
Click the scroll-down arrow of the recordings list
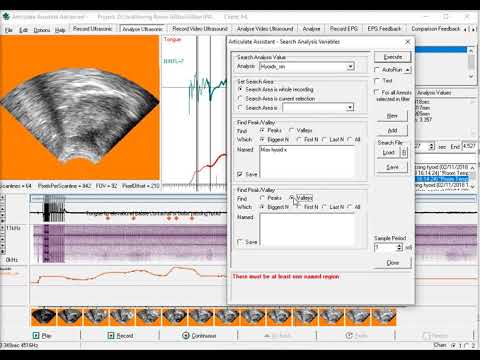coord(473,188)
